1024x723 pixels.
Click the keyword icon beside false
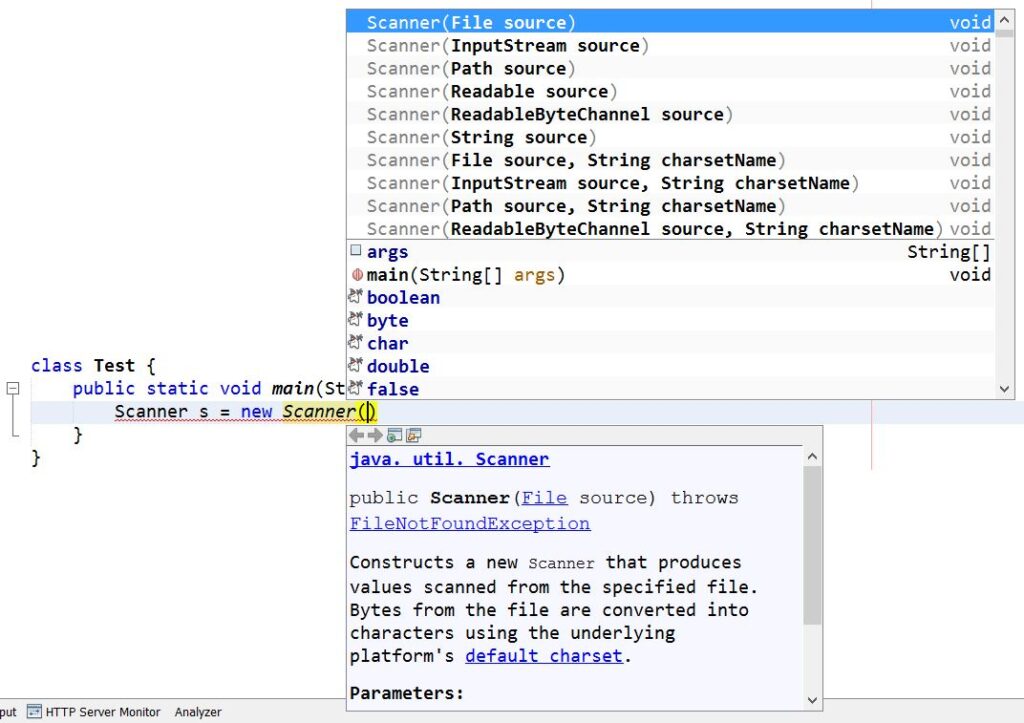356,389
